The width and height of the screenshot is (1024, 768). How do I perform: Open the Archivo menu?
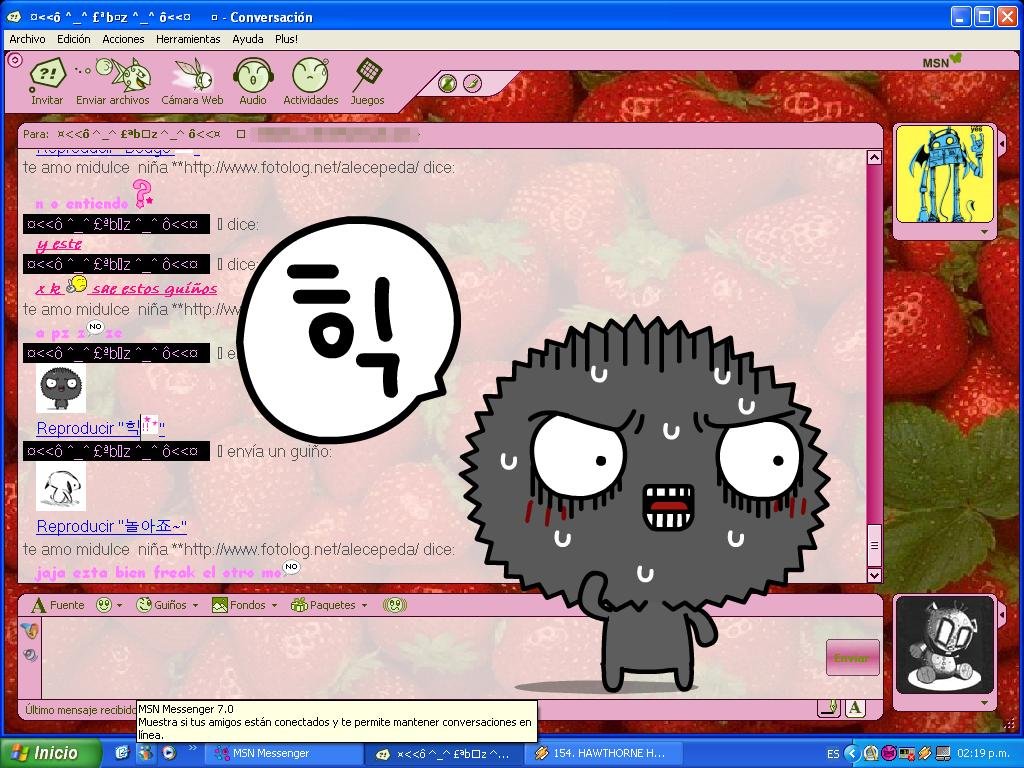pyautogui.click(x=27, y=39)
